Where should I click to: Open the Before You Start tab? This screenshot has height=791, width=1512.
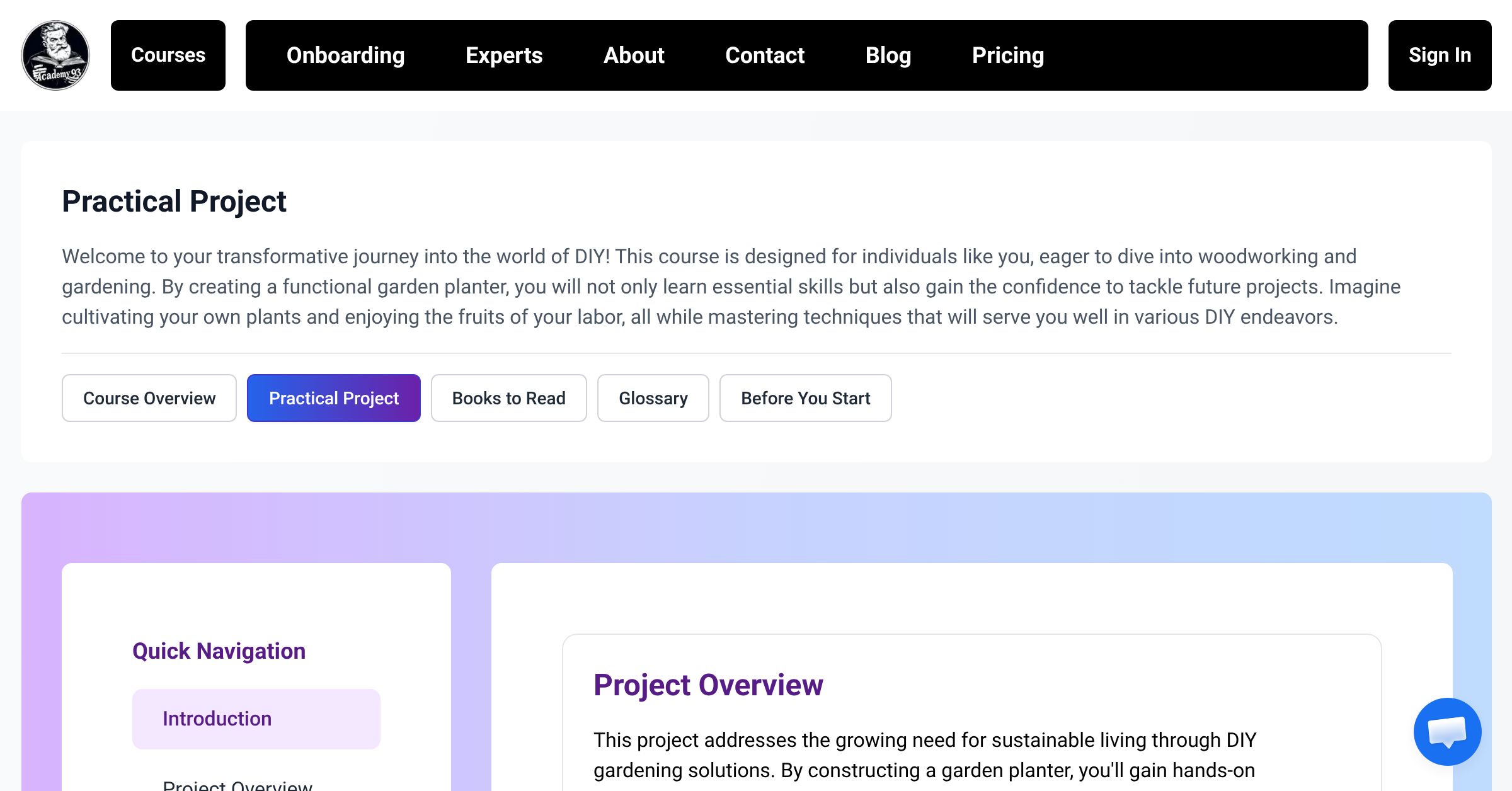click(806, 398)
